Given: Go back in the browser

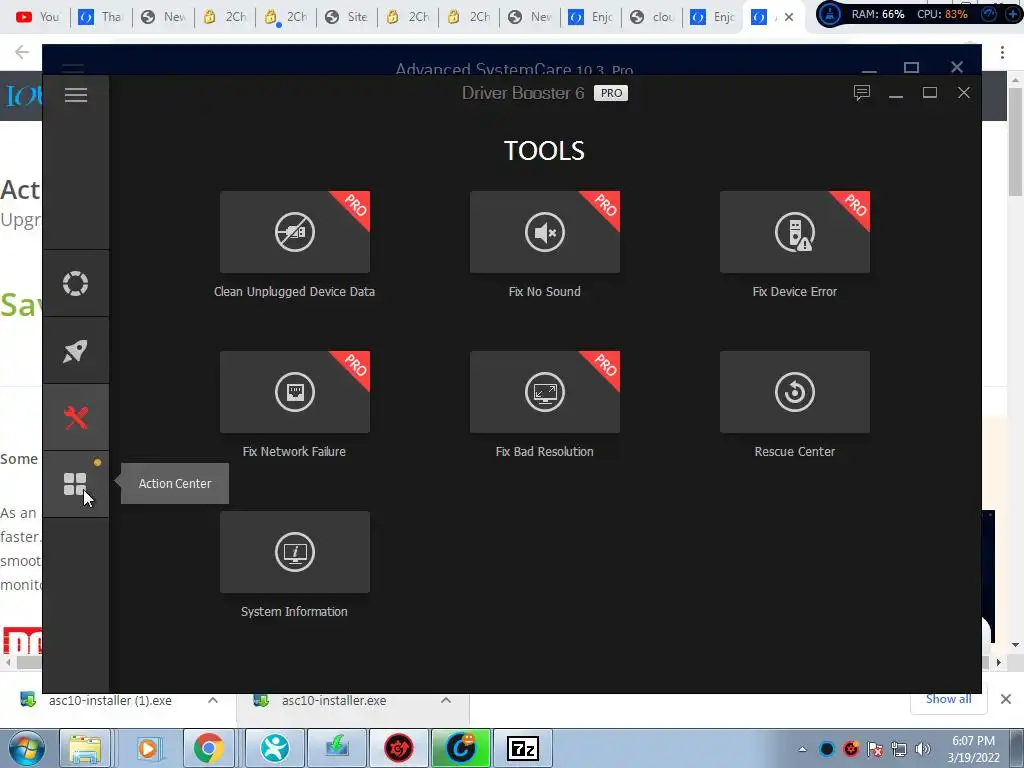Looking at the screenshot, I should [22, 52].
